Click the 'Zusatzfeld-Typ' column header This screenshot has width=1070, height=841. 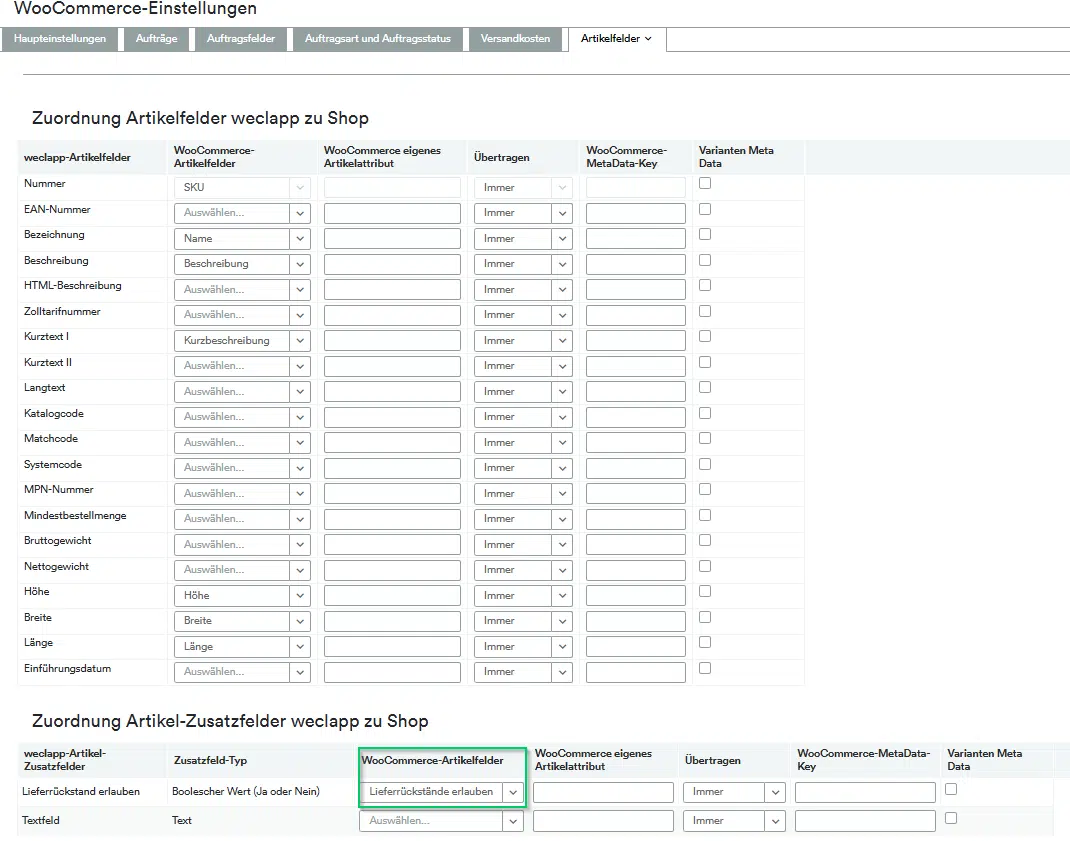[x=210, y=760]
